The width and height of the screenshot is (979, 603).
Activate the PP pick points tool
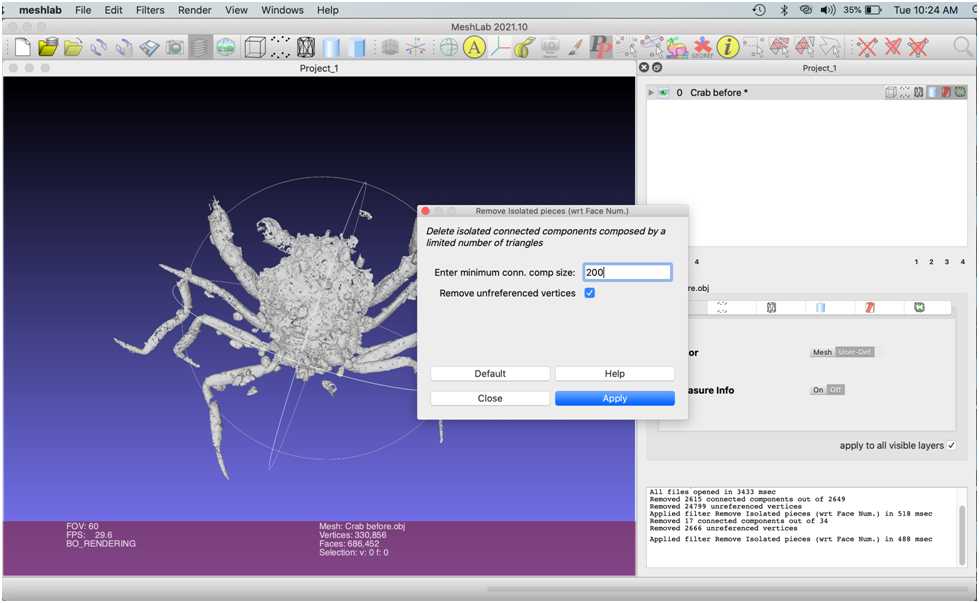(601, 47)
